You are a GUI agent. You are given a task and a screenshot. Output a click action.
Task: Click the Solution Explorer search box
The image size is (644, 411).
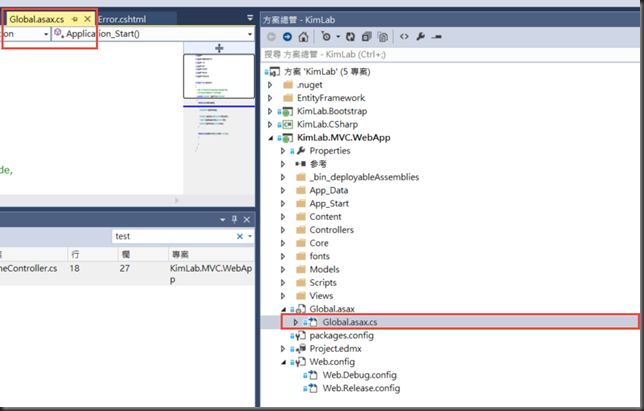[x=450, y=55]
